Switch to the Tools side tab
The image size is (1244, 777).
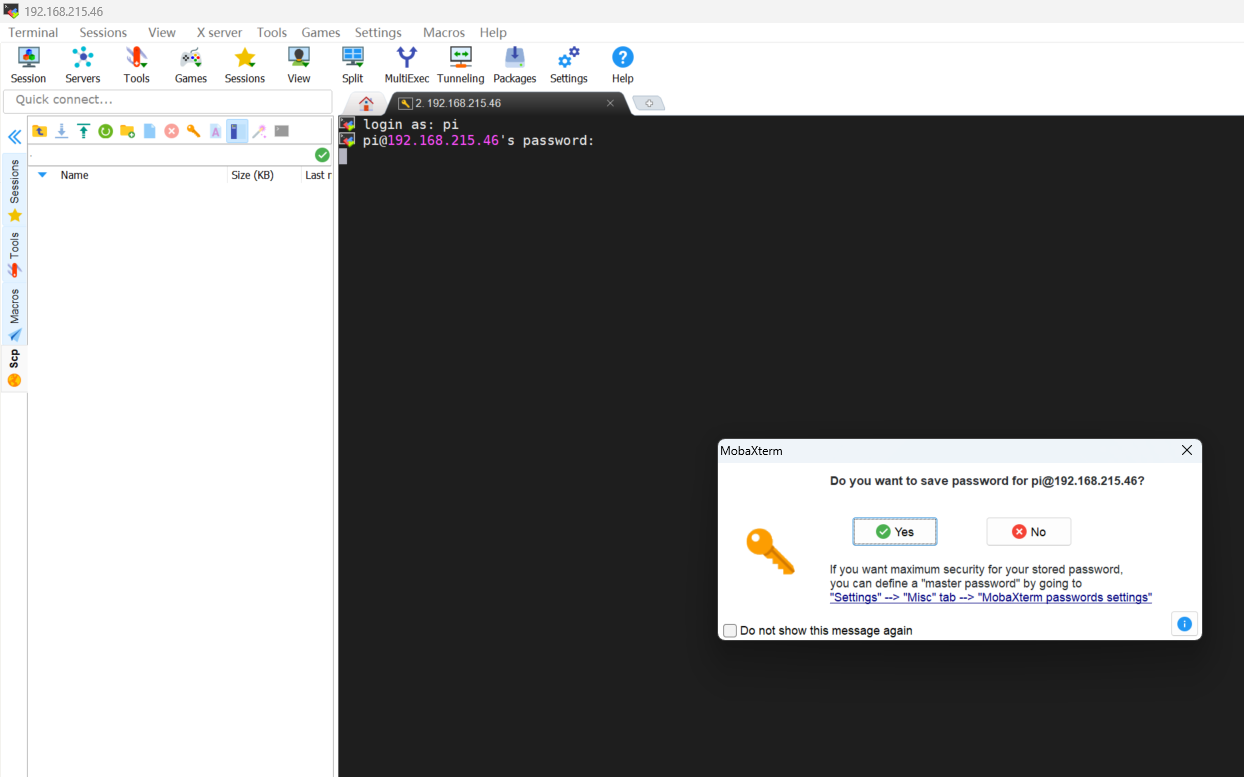coord(14,255)
